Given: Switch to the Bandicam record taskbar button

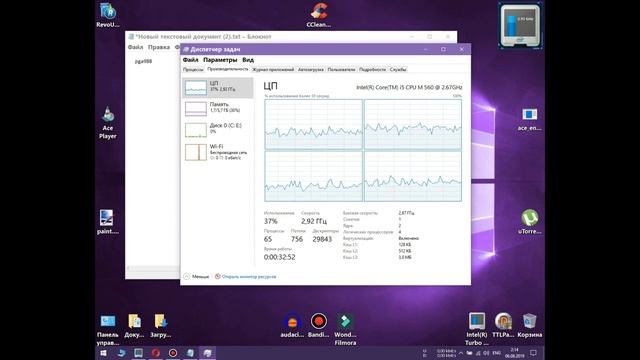Looking at the screenshot, I should click(173, 353).
